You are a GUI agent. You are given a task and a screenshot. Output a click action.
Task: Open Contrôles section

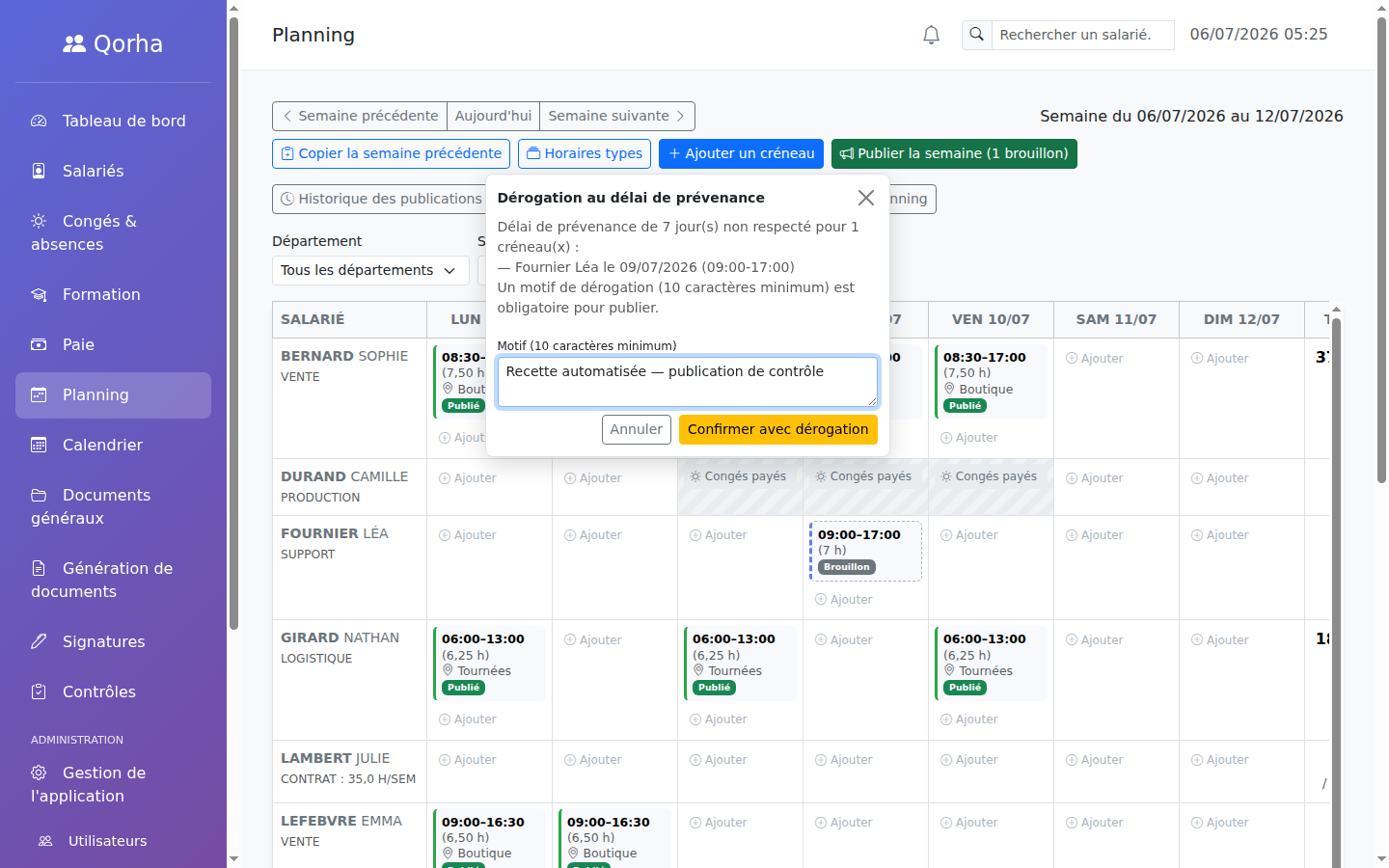click(113, 692)
